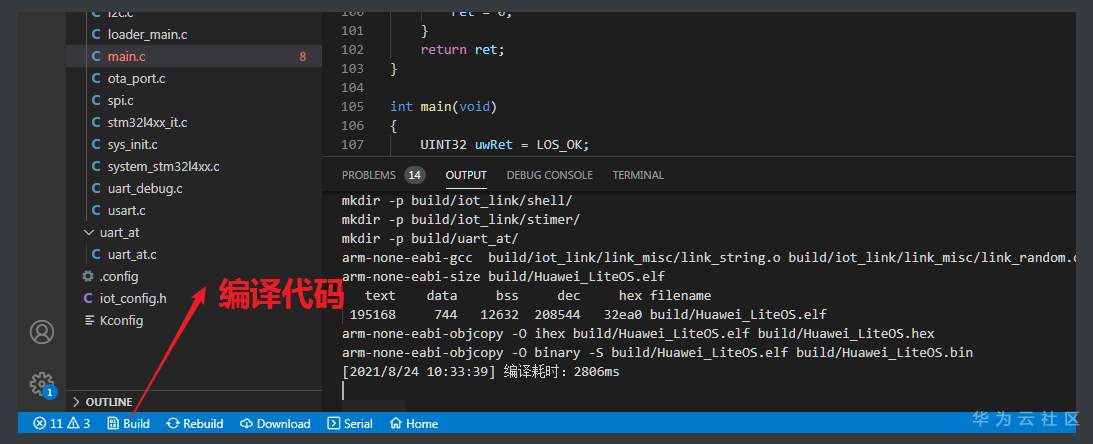Click the C icon beside main.c

96,56
